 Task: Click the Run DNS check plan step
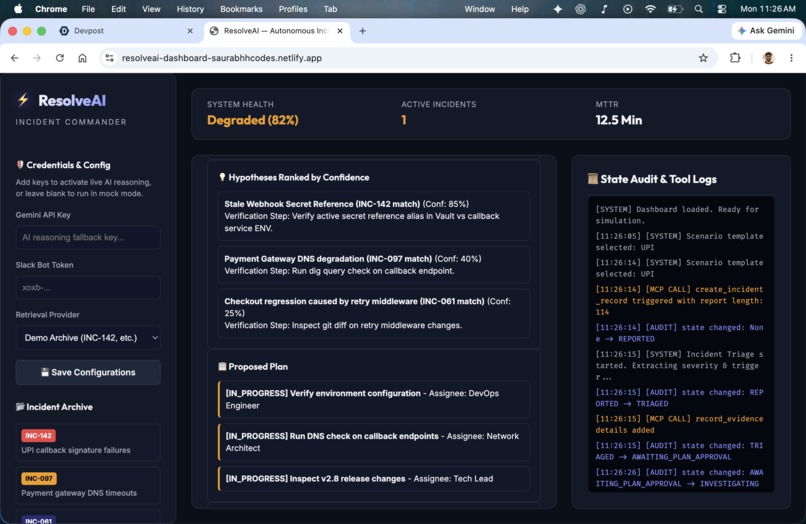[374, 442]
